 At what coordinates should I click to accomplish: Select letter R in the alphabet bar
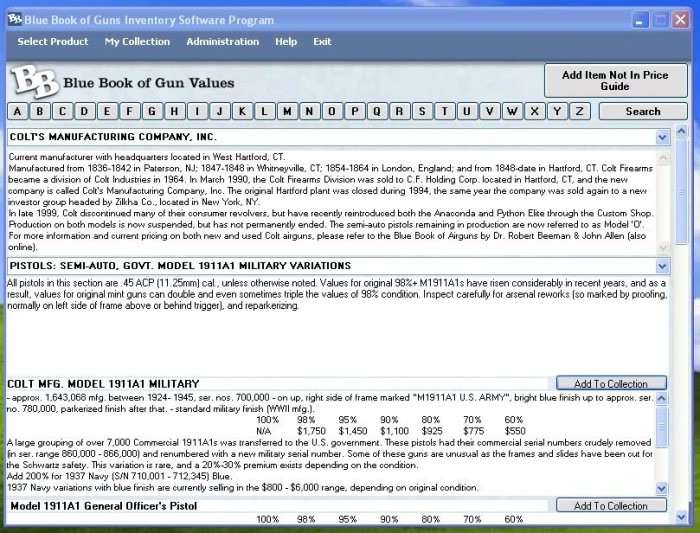pos(400,111)
